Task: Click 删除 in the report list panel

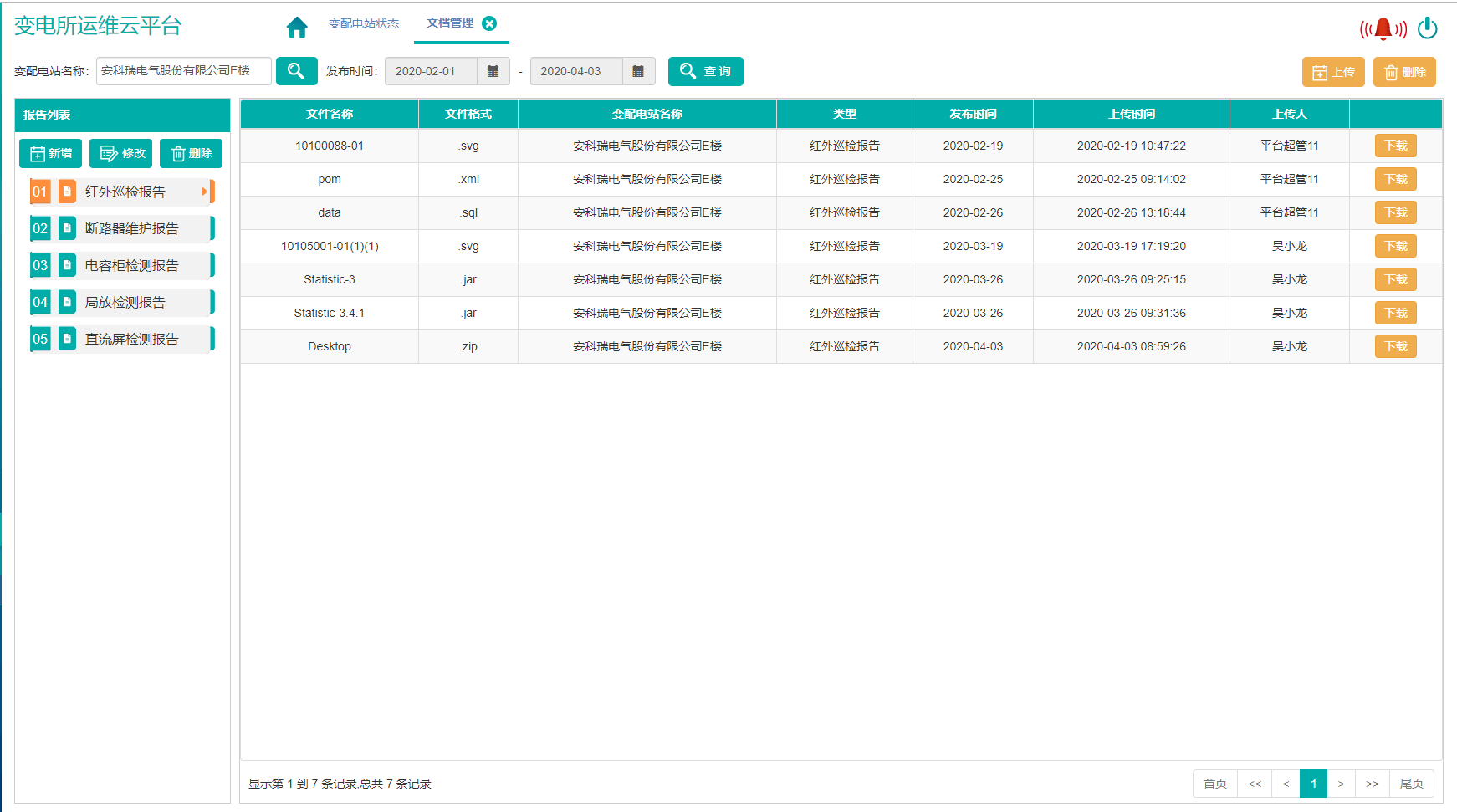Action: tap(191, 153)
